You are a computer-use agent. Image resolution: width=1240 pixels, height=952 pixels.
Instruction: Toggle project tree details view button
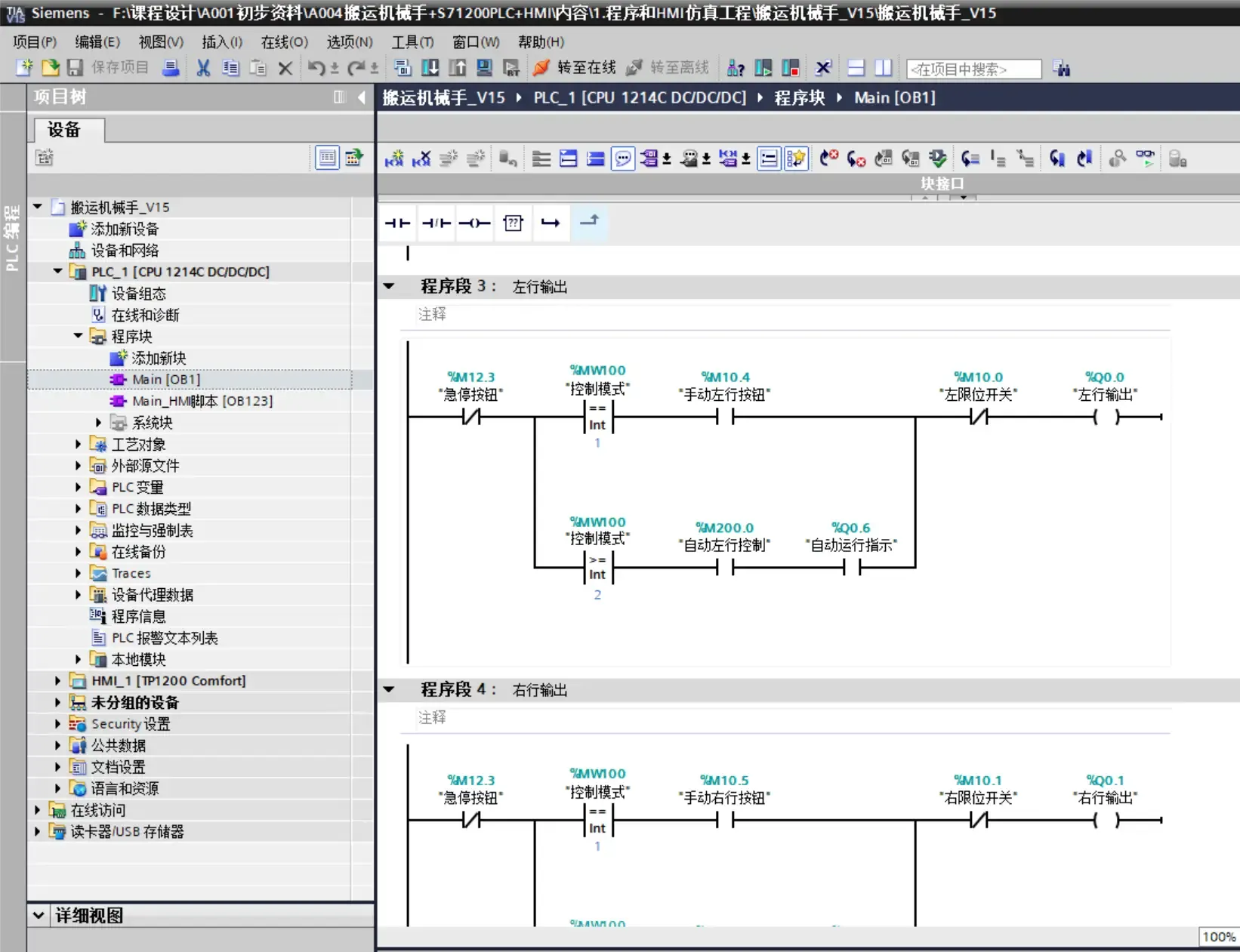(327, 158)
